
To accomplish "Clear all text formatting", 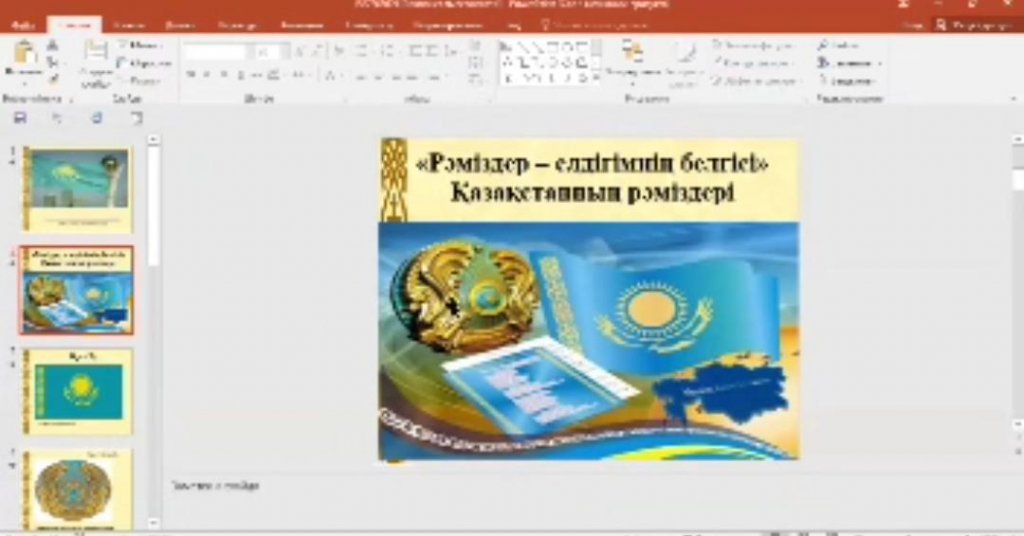I will [339, 52].
